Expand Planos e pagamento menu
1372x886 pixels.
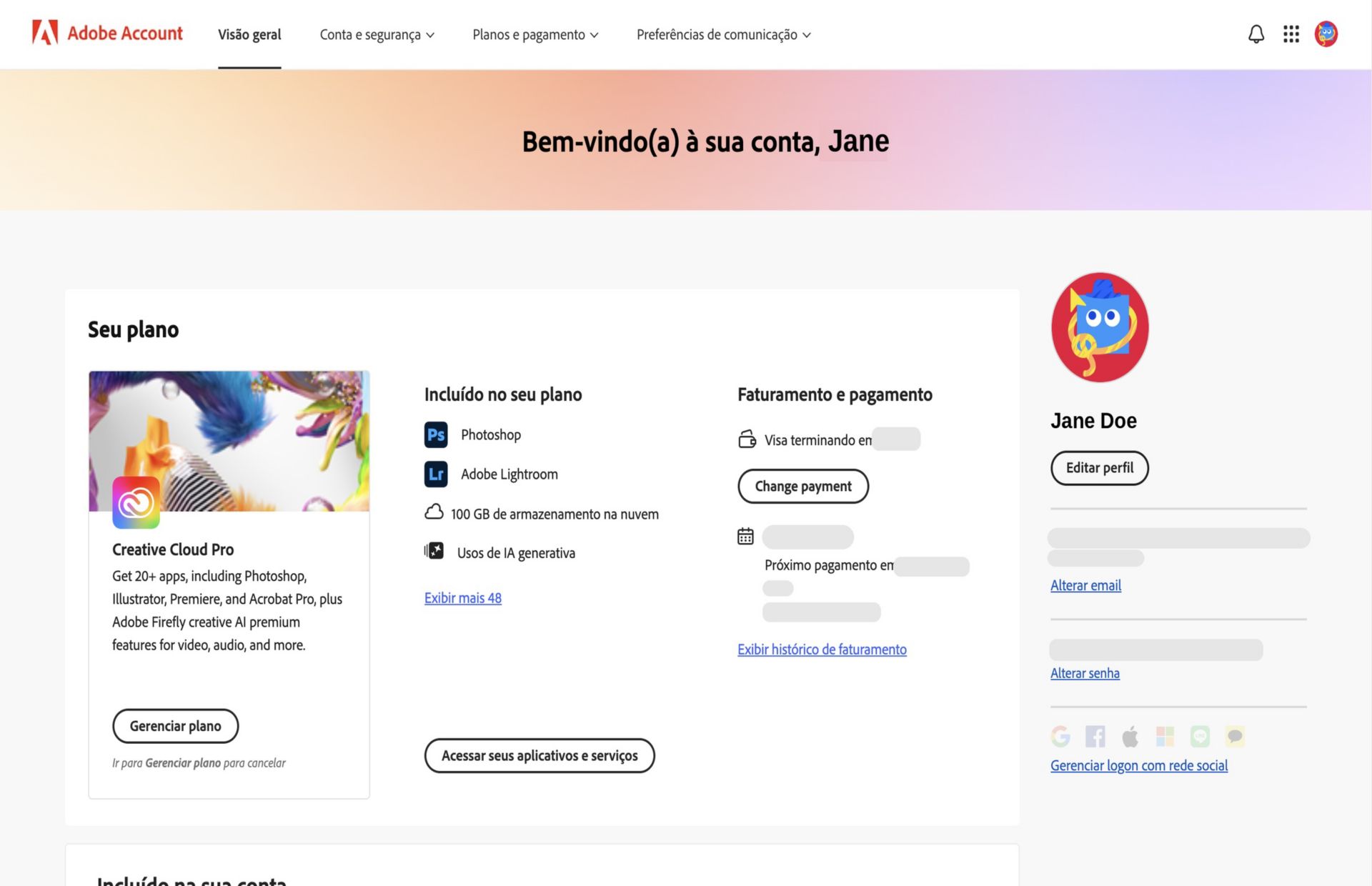tap(535, 34)
